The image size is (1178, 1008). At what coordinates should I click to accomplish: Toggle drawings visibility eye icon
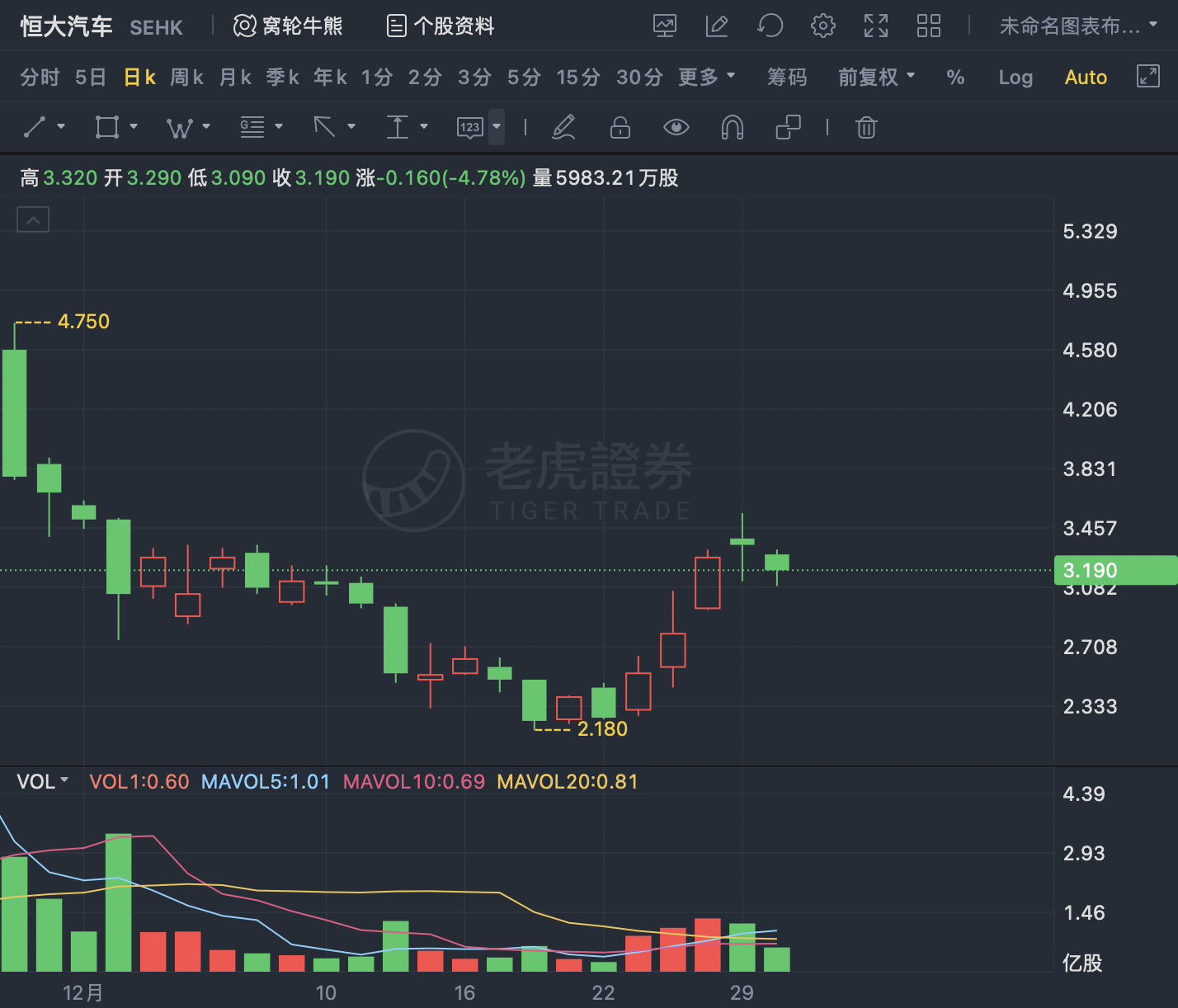click(676, 127)
